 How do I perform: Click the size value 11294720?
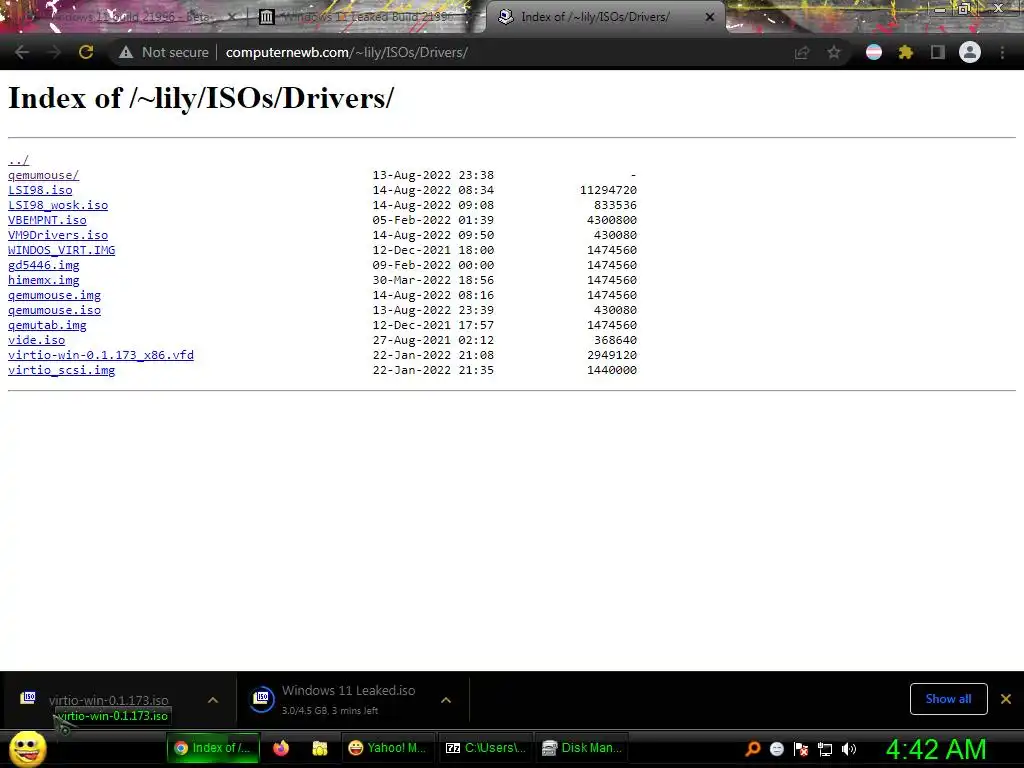(x=608, y=190)
